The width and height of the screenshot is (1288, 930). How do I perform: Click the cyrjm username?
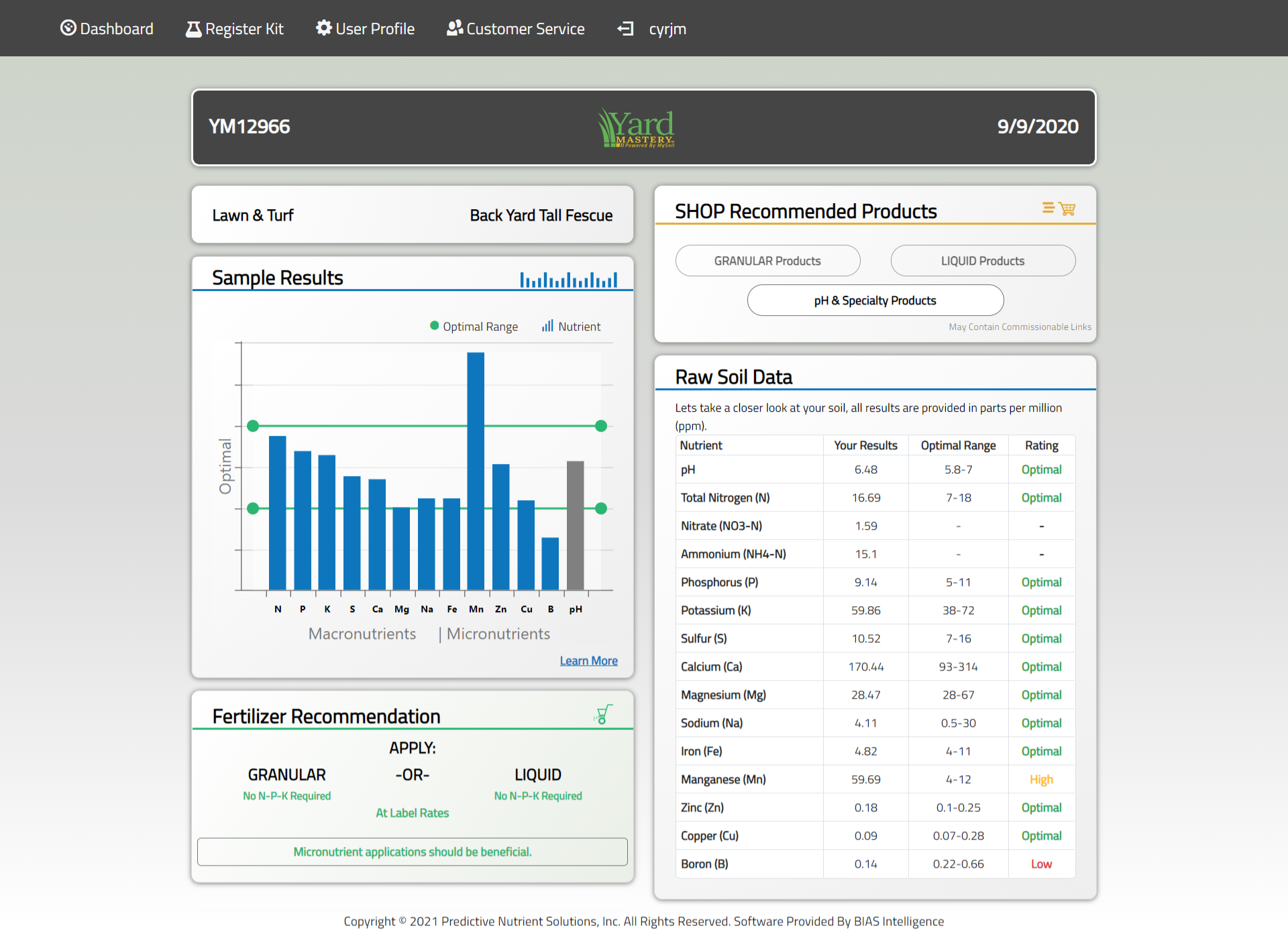pyautogui.click(x=667, y=29)
